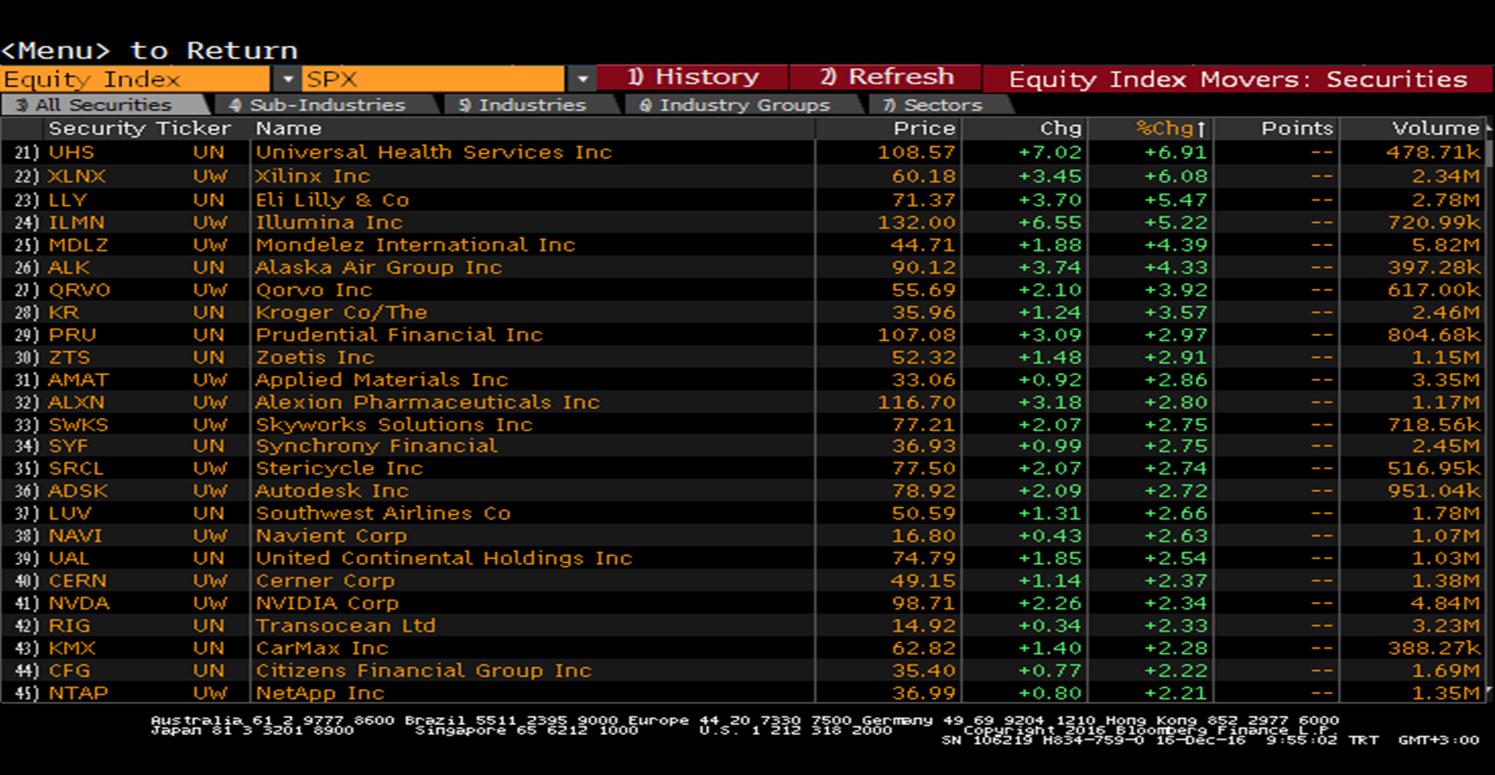Switch to the All Securities tab

(104, 105)
